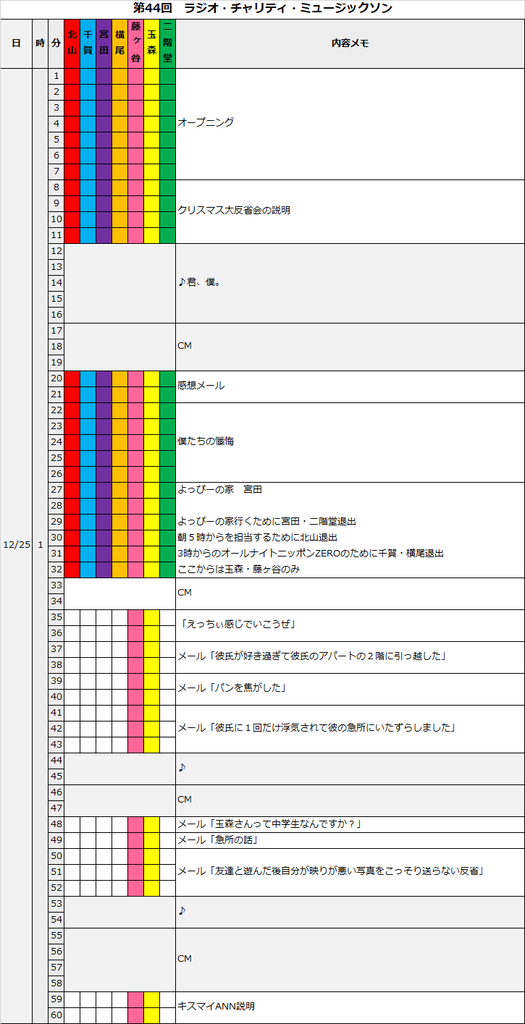Click the CM cell beside minutes 55 to 58
The image size is (525, 1024).
(x=350, y=959)
